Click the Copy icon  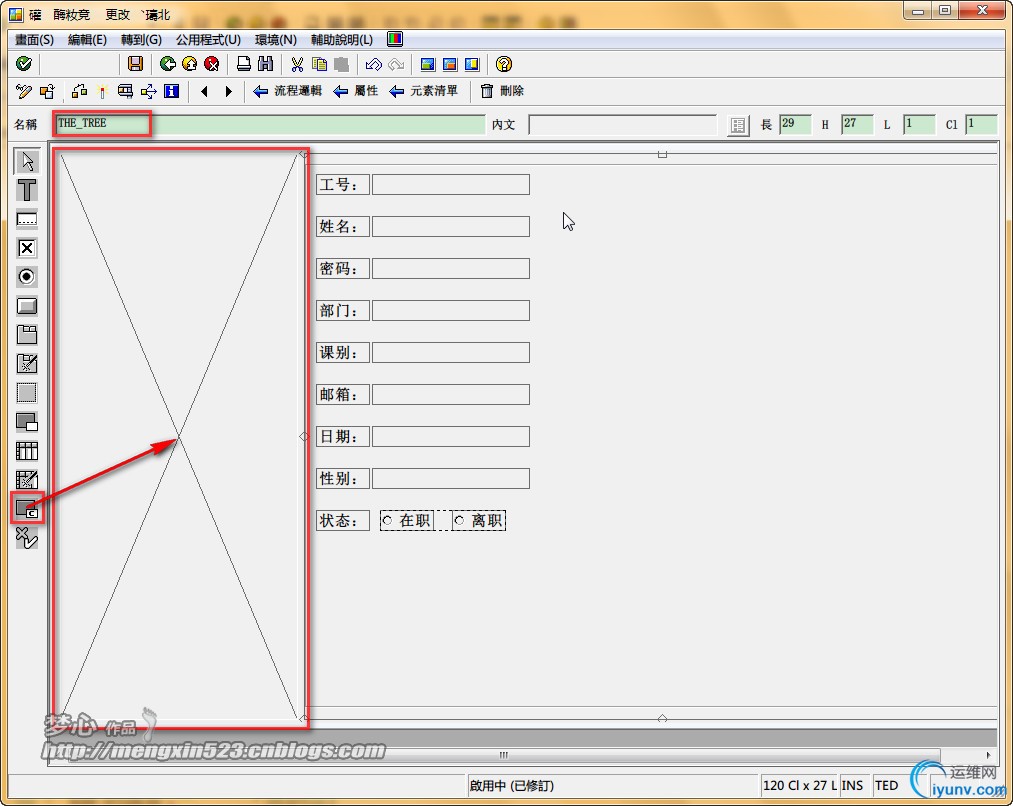click(x=319, y=63)
